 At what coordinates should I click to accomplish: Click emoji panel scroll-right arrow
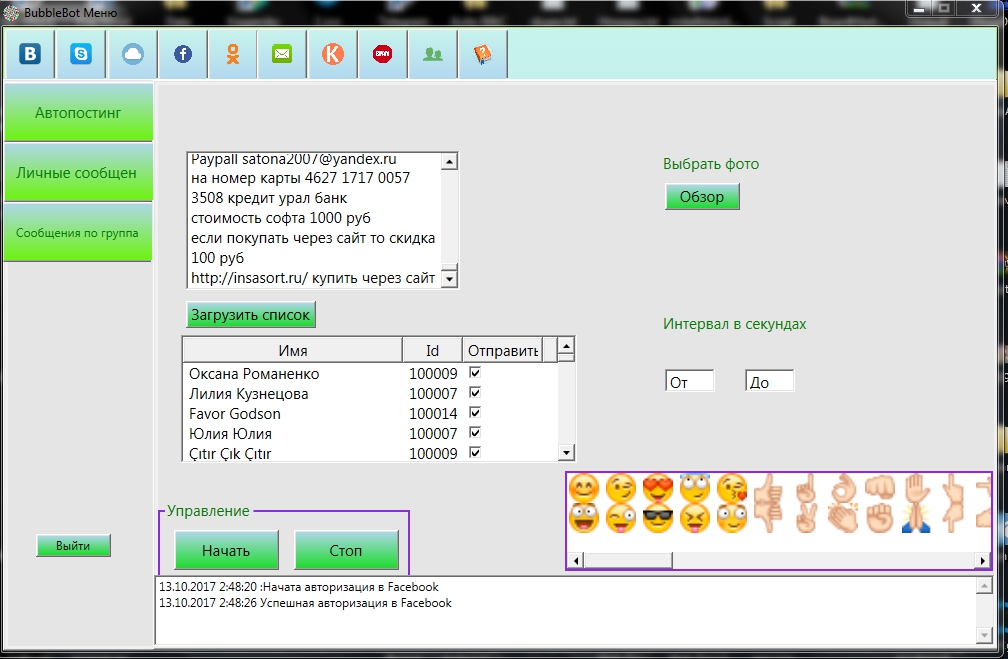pyautogui.click(x=982, y=561)
